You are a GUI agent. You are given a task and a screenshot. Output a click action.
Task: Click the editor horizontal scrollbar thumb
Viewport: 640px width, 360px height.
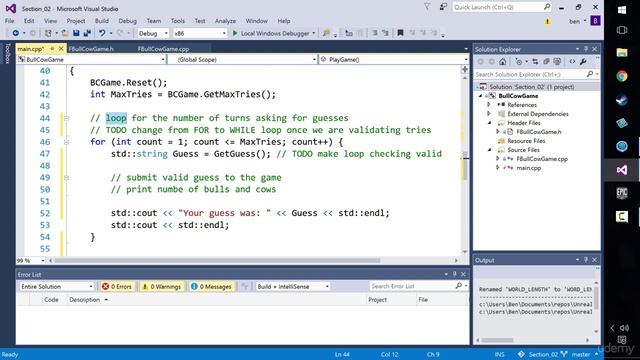217,260
